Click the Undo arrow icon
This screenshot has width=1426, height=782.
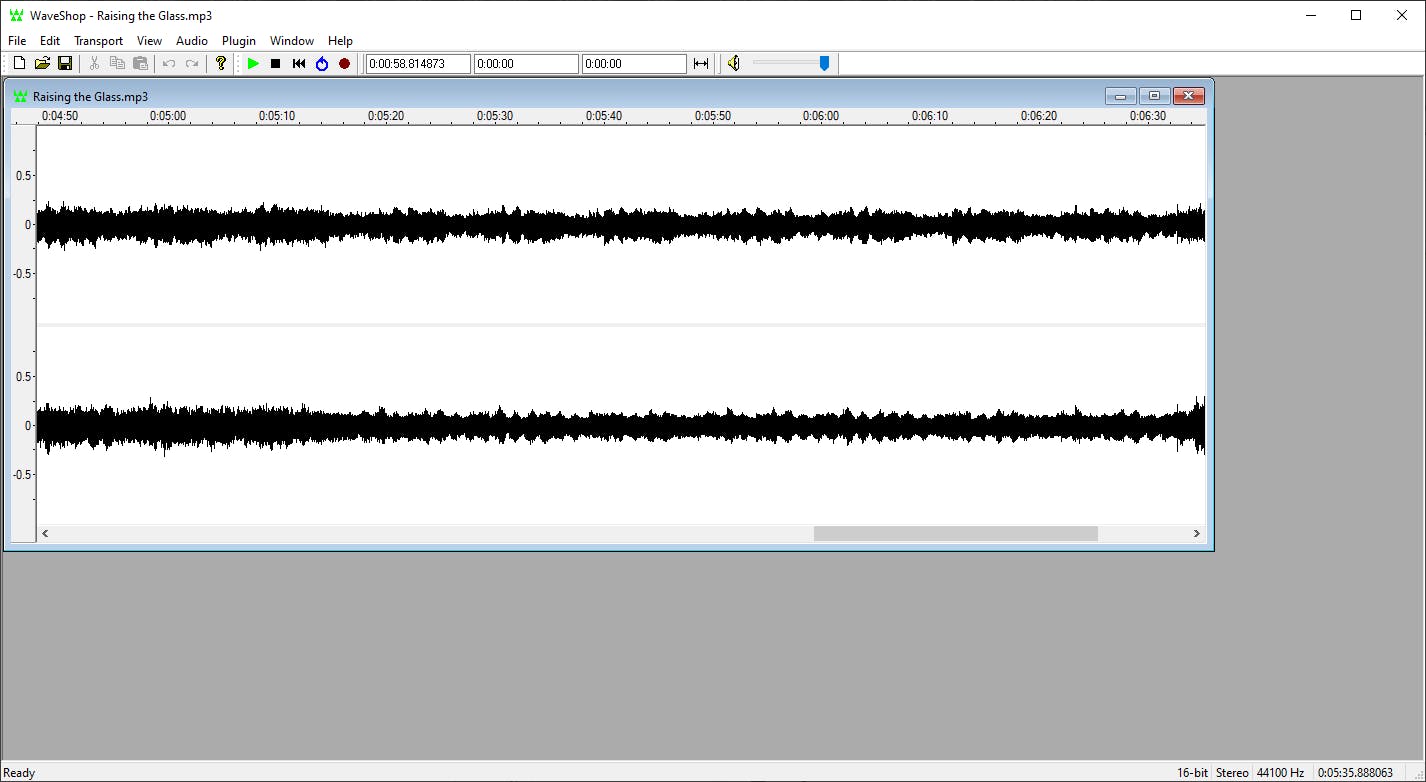click(x=169, y=64)
